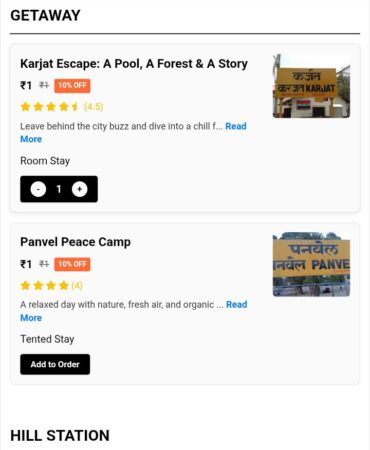Select the Panvel Peace Camp title
This screenshot has height=450, width=370.
click(76, 242)
